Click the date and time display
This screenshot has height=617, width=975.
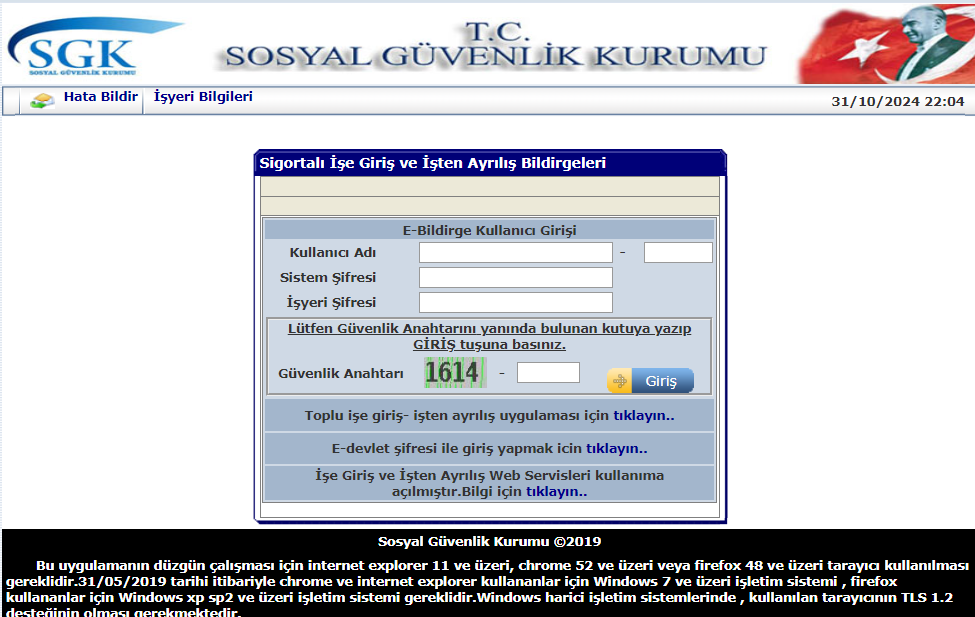point(897,101)
